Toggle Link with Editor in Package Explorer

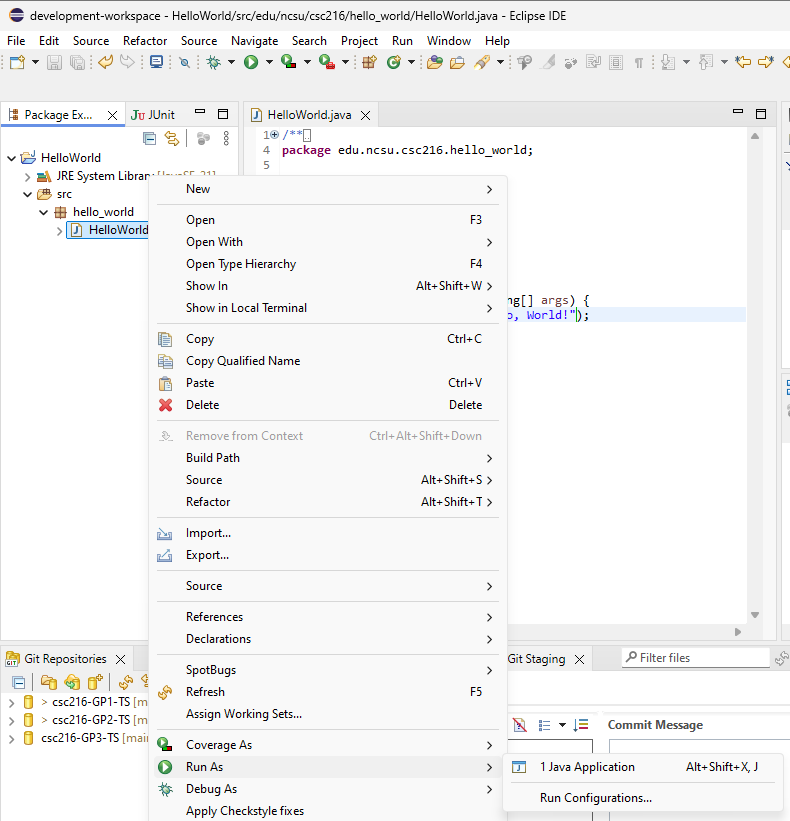point(172,138)
